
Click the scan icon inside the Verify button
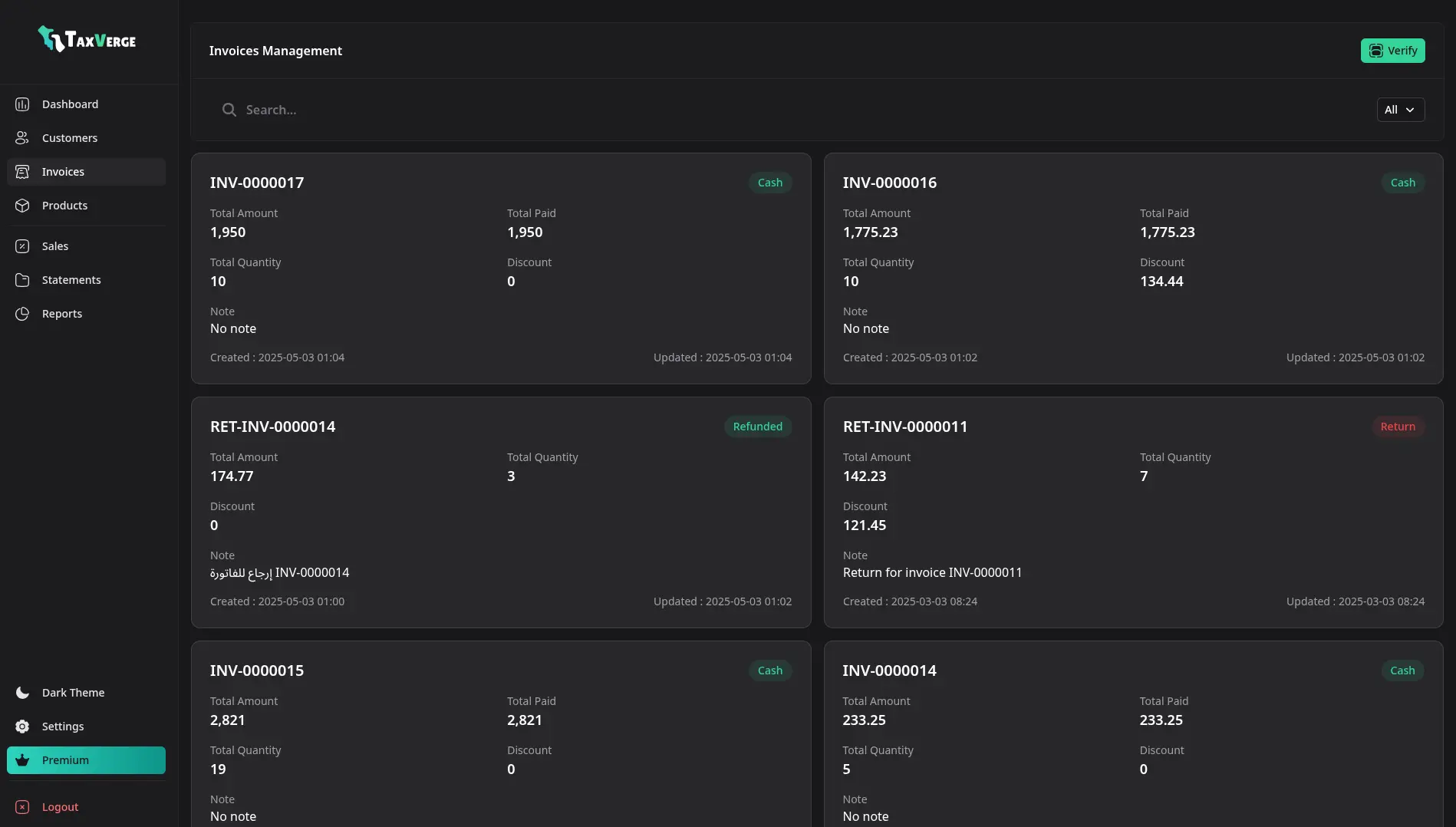[1375, 50]
